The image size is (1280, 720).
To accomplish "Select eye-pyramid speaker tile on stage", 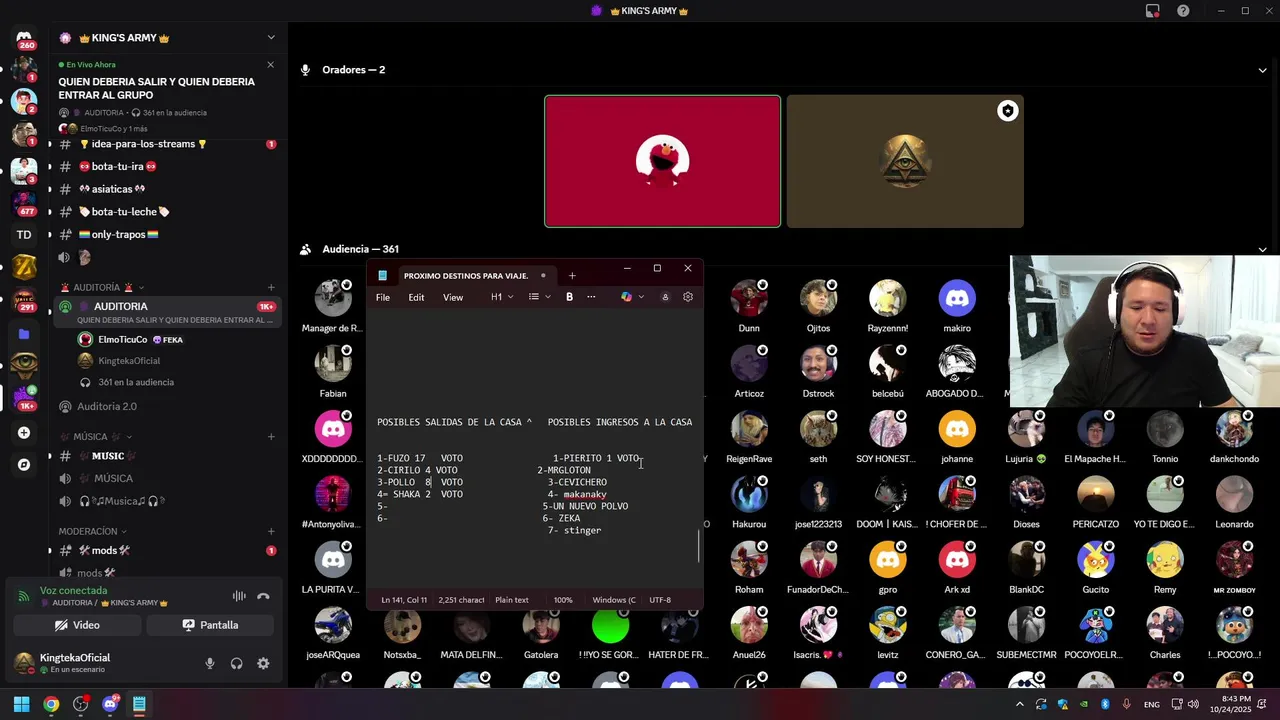I will 905,161.
